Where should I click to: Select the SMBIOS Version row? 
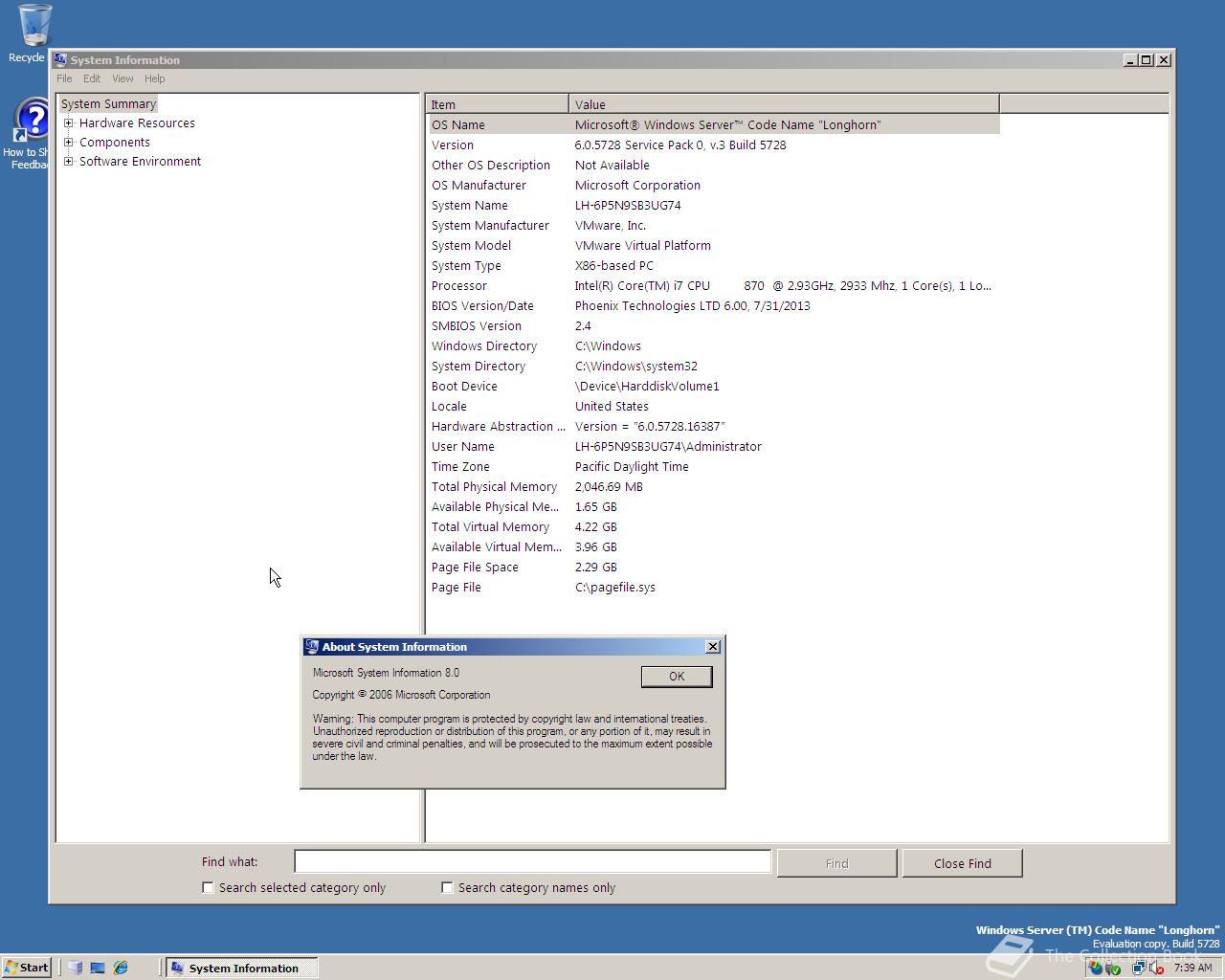click(713, 325)
